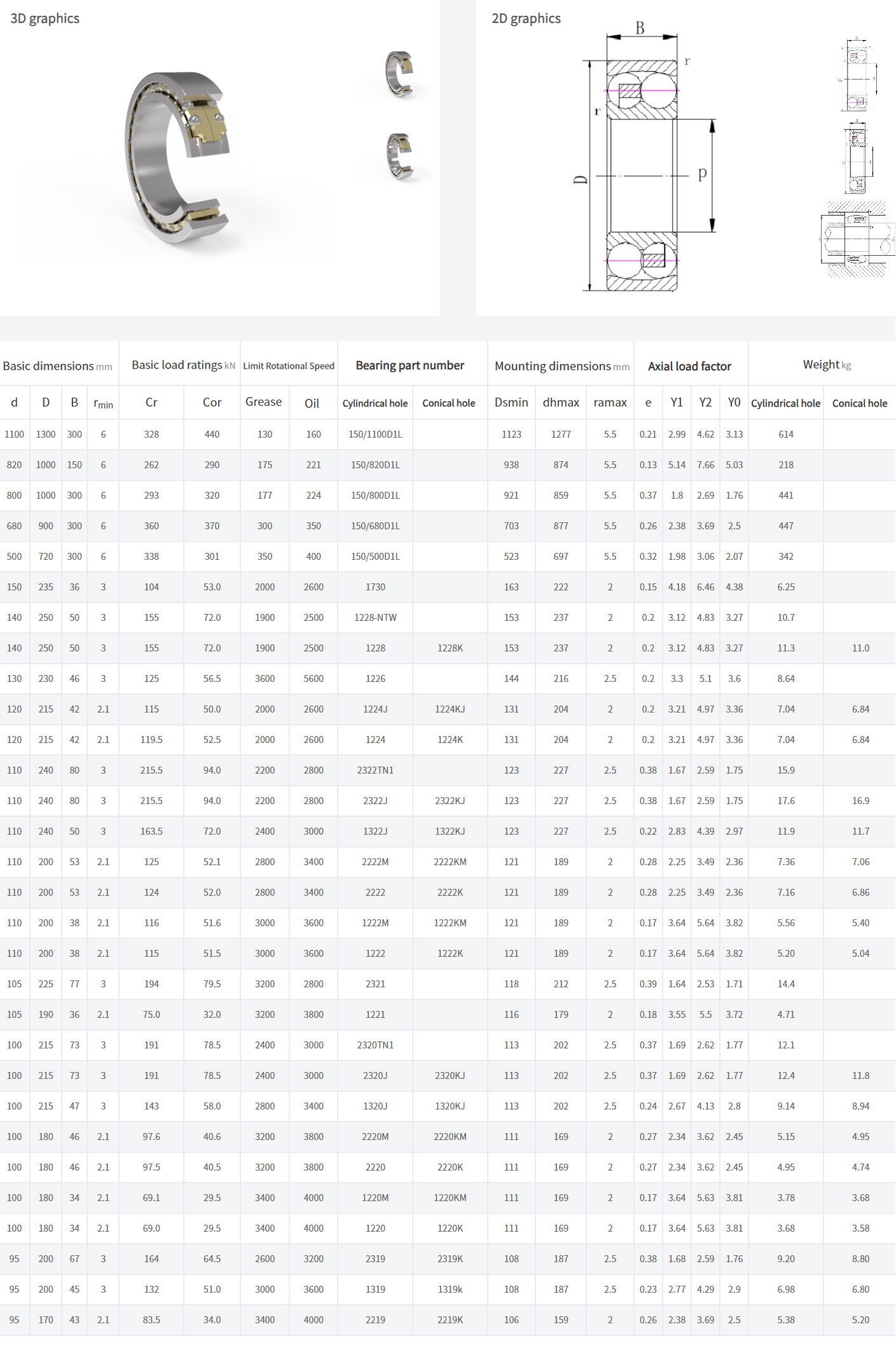Select the upper 3D bearing thumbnail
This screenshot has height=1350, width=896.
(399, 74)
